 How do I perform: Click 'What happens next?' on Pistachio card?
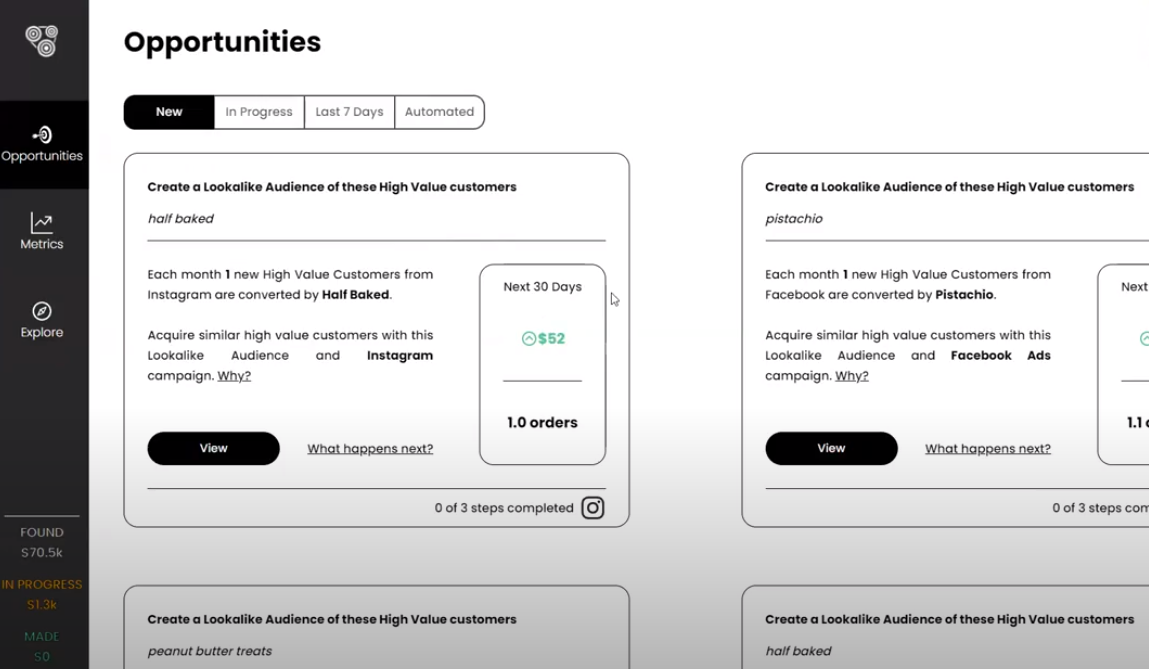pyautogui.click(x=988, y=449)
